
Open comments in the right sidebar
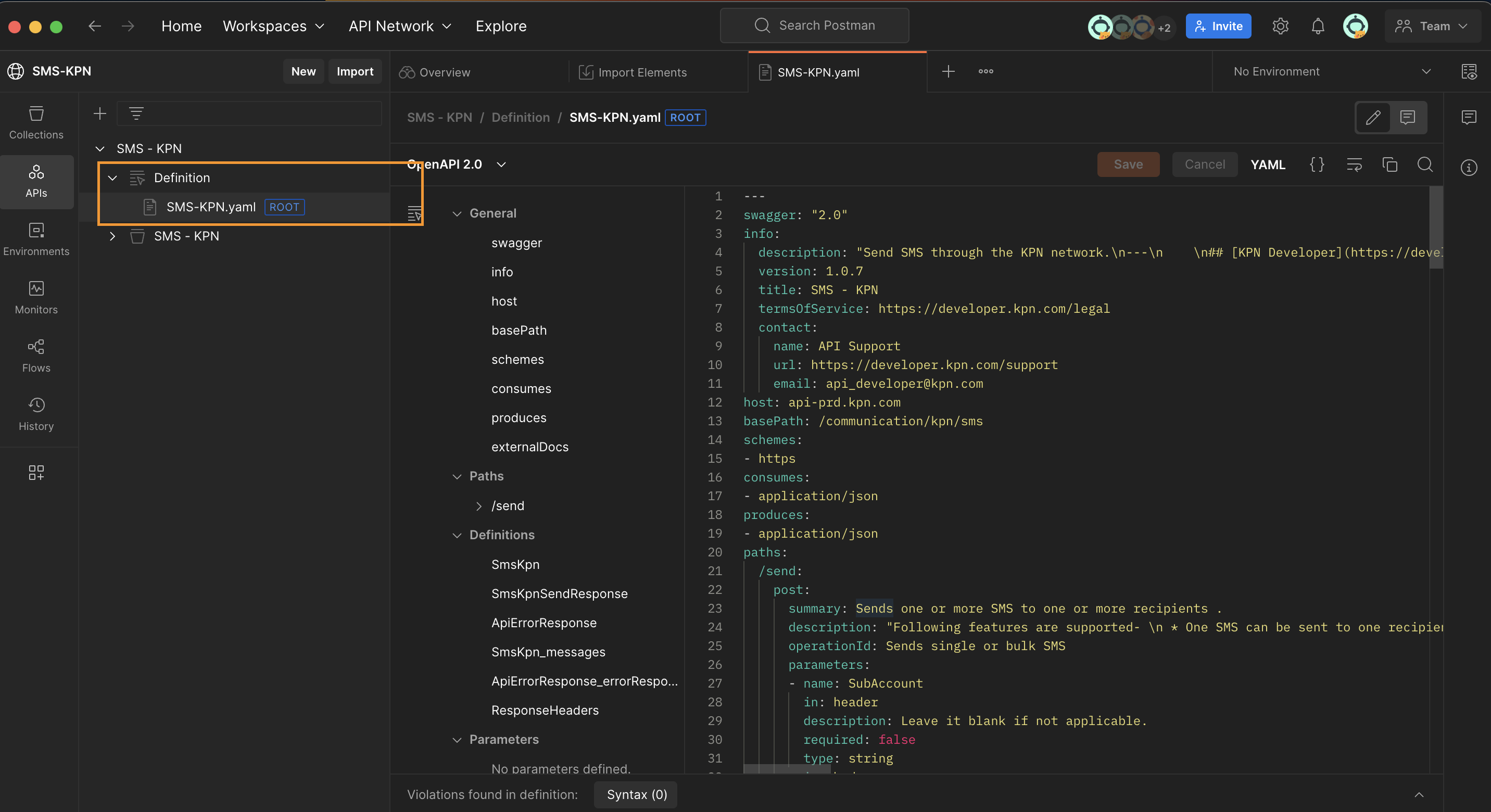pyautogui.click(x=1469, y=118)
